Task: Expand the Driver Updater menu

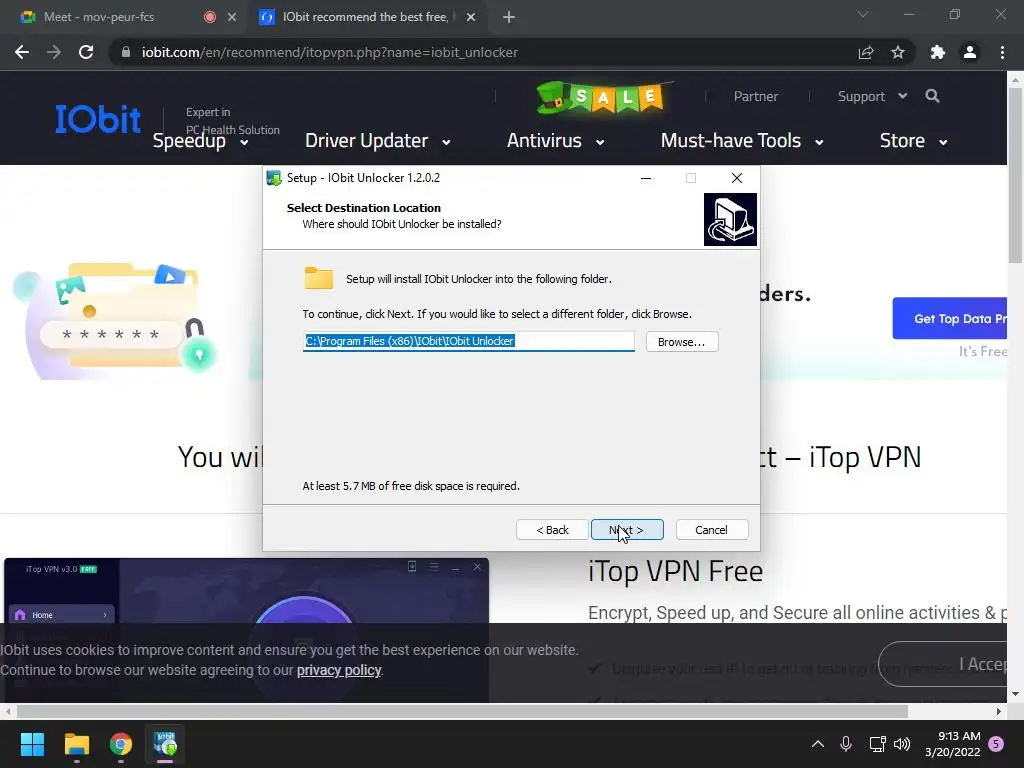Action: [x=377, y=141]
